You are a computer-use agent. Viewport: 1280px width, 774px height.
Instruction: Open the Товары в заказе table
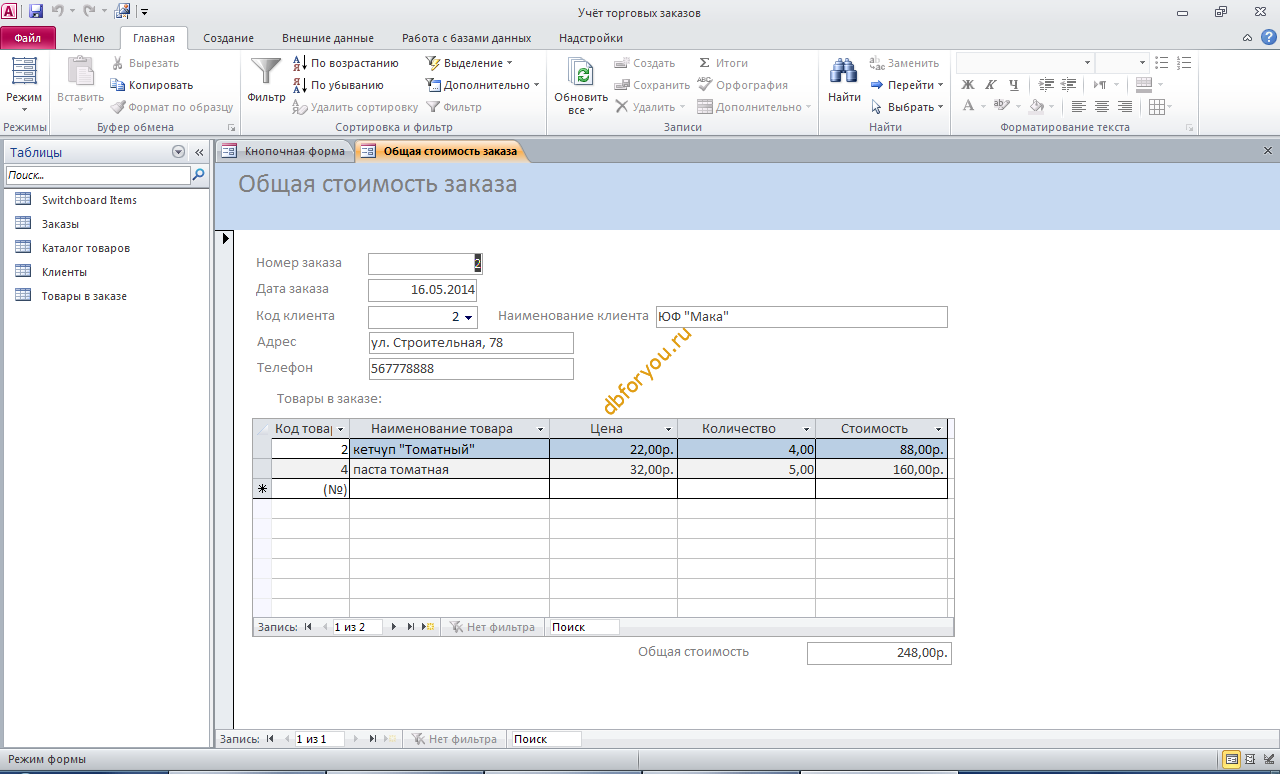[84, 296]
